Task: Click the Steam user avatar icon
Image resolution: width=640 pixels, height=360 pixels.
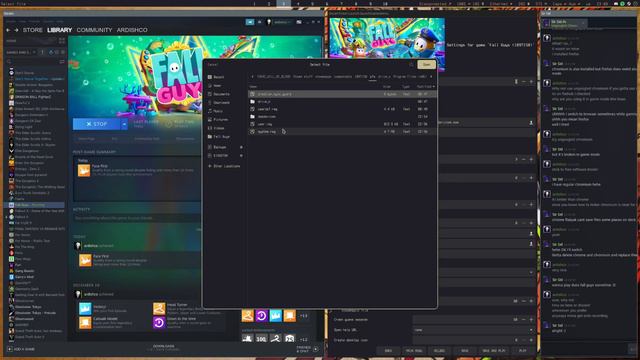Action: click(269, 22)
